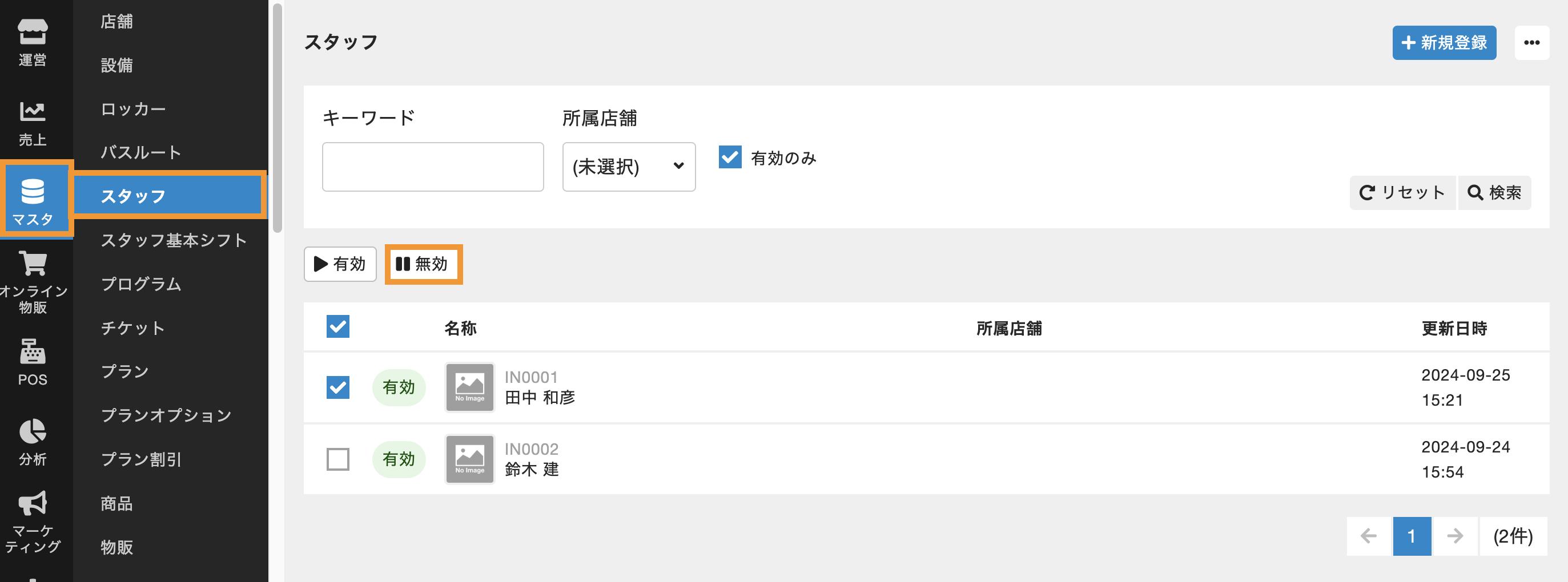Click the 新規登録 button
The height and width of the screenshot is (582, 1568).
(x=1443, y=43)
